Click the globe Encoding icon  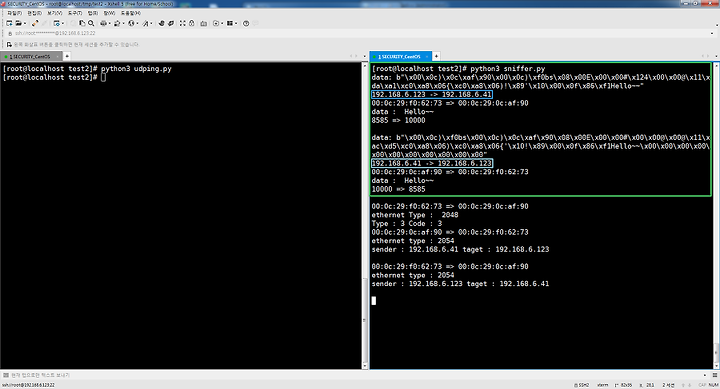[131, 23]
